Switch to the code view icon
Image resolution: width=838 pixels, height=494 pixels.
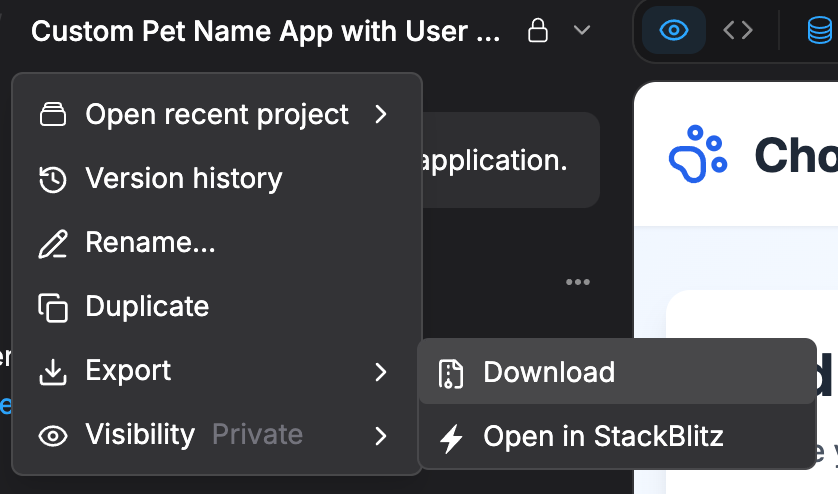pos(738,30)
